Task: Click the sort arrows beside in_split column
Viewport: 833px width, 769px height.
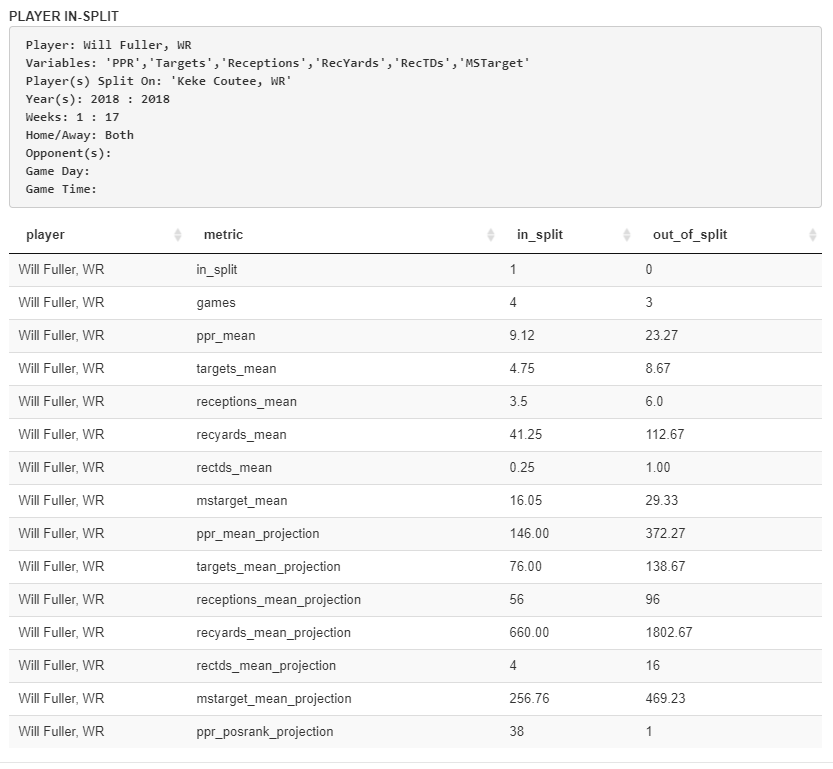Action: point(627,235)
